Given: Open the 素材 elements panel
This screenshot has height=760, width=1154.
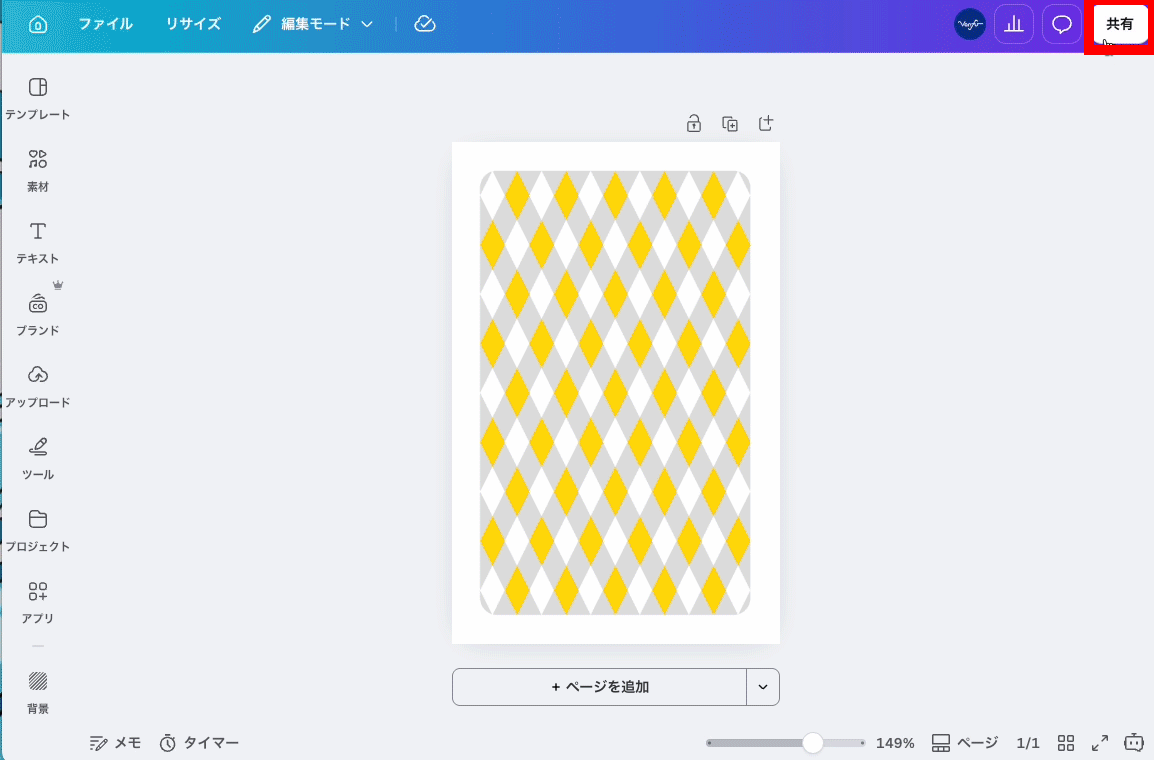Looking at the screenshot, I should point(38,171).
